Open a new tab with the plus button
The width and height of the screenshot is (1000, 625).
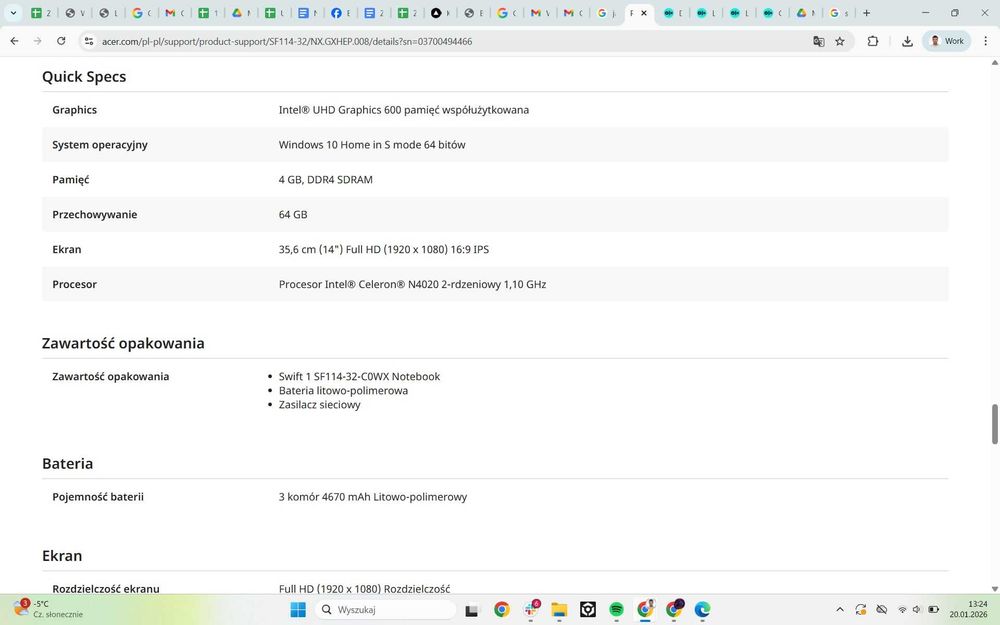[x=866, y=13]
